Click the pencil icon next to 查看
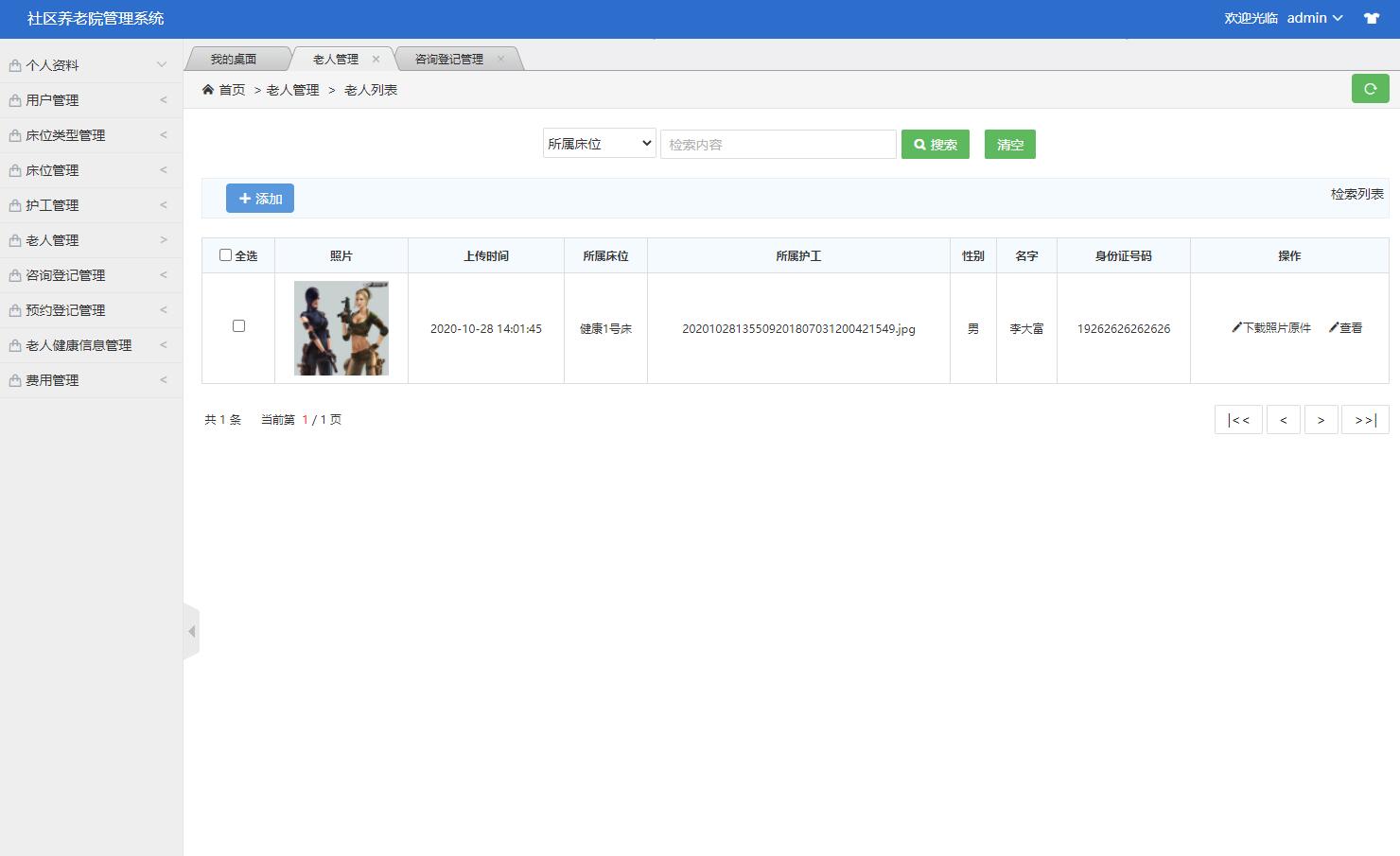The width and height of the screenshot is (1400, 856). click(1334, 327)
